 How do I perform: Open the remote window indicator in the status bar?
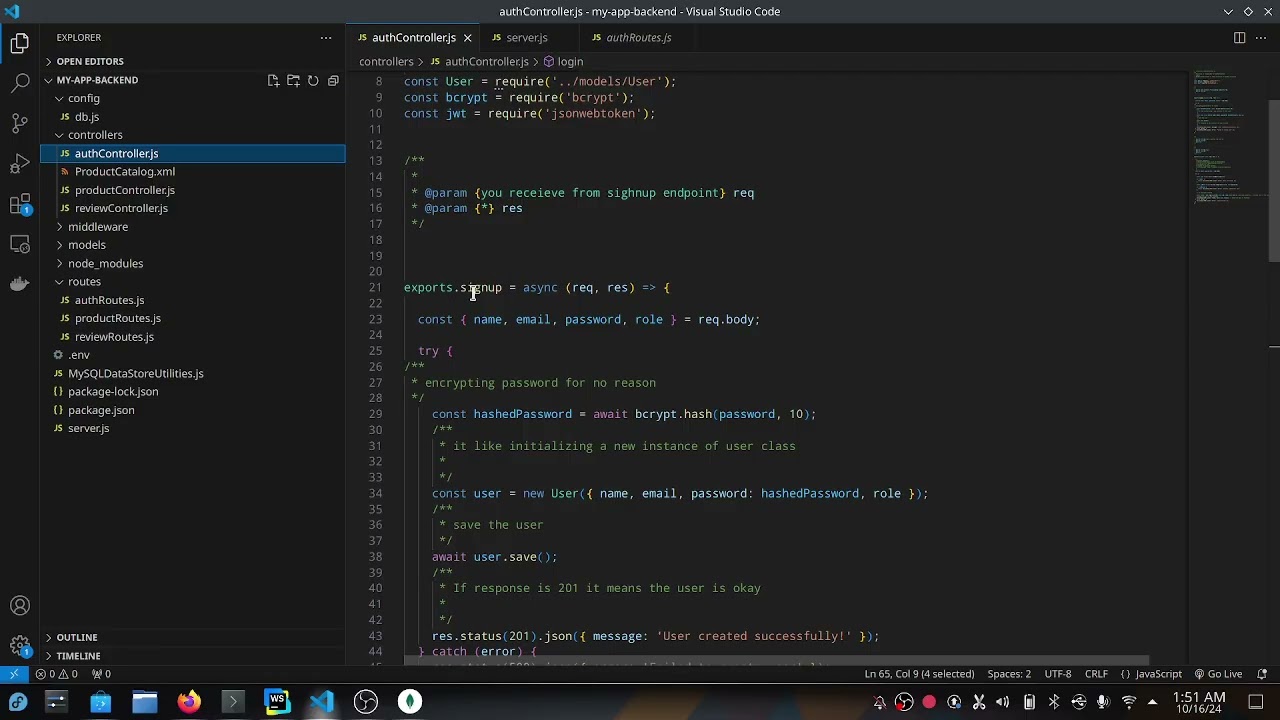(13, 674)
